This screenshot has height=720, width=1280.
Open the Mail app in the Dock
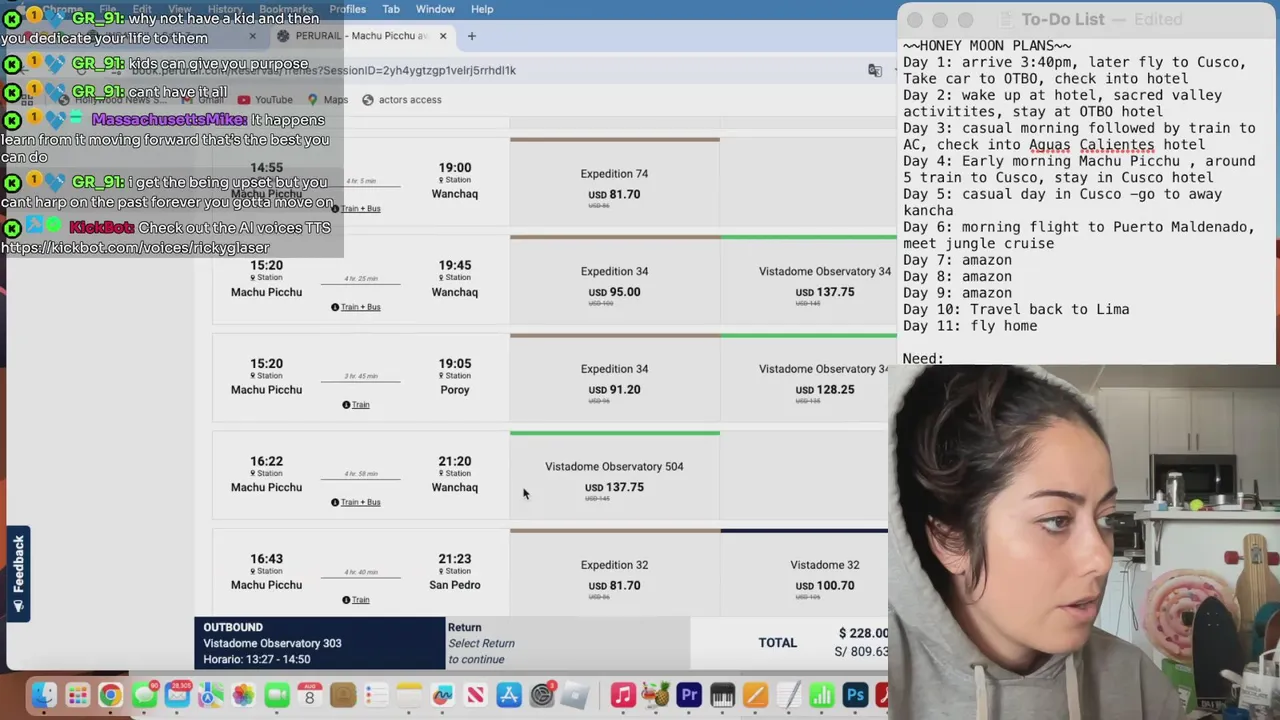click(177, 695)
